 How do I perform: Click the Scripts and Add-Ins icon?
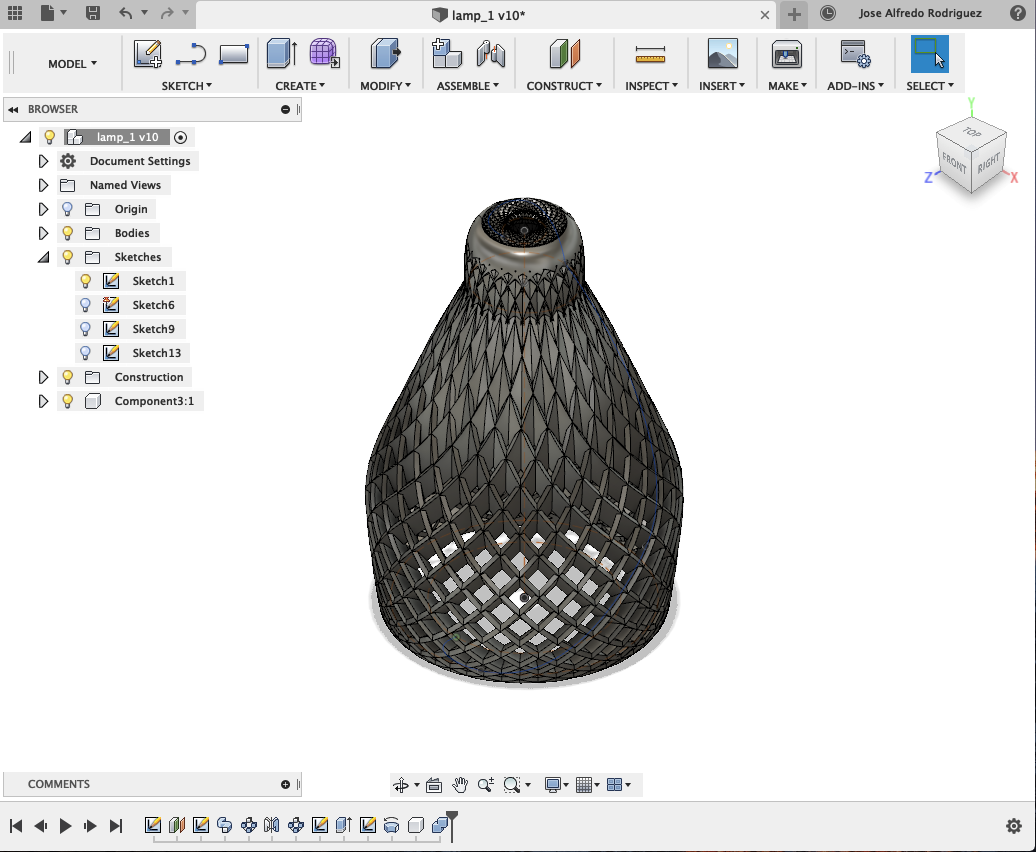(855, 54)
